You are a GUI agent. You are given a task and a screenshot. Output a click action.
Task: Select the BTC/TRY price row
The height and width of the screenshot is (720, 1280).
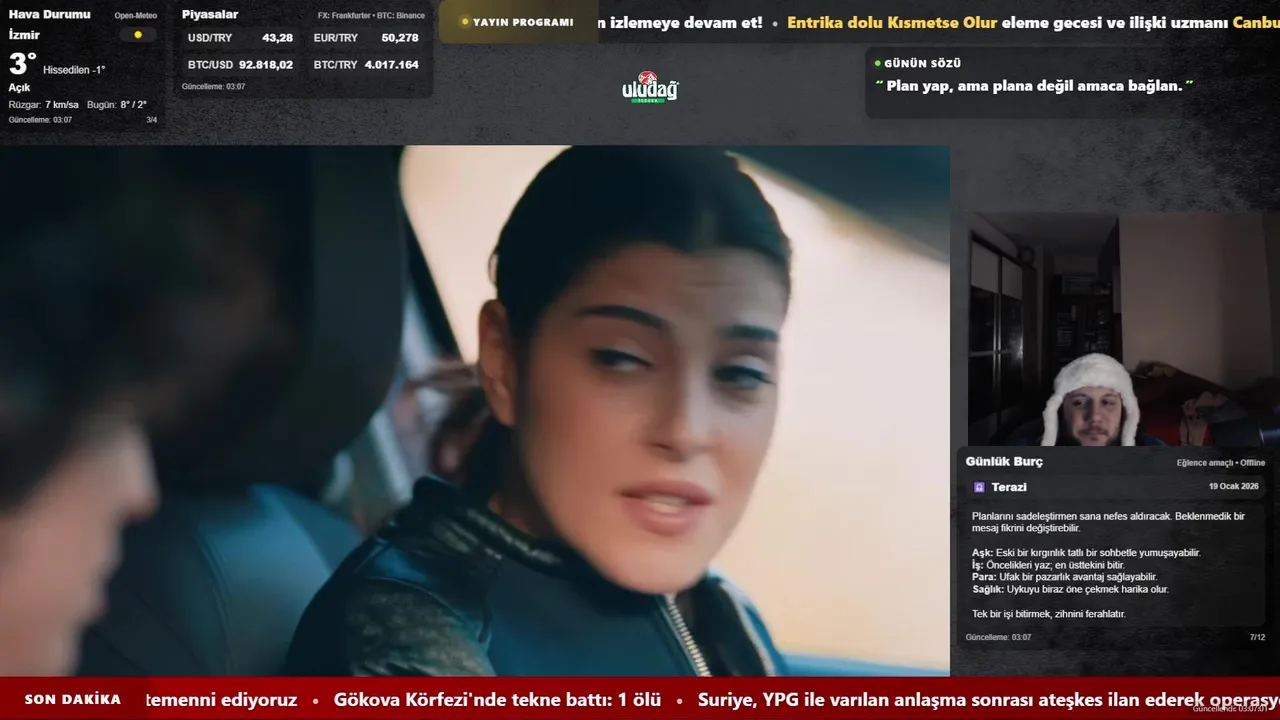(366, 65)
